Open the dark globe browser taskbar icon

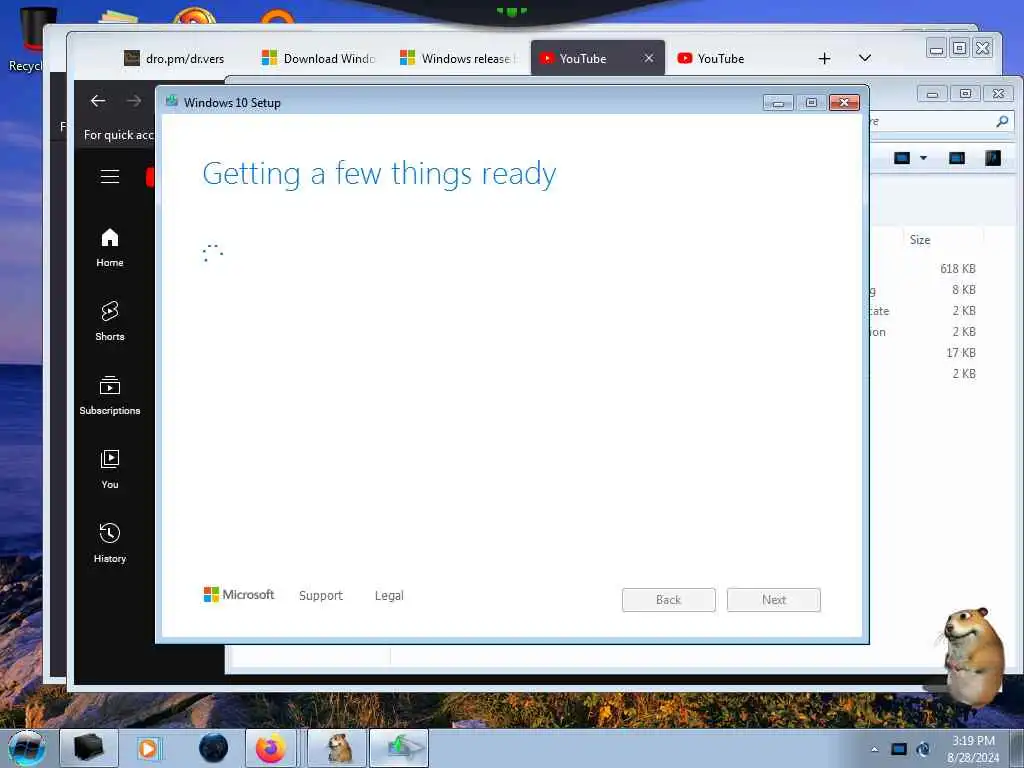tap(214, 748)
